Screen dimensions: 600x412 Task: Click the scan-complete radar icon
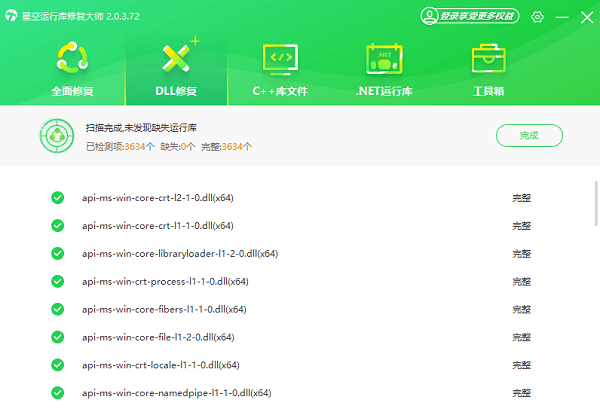click(x=57, y=135)
